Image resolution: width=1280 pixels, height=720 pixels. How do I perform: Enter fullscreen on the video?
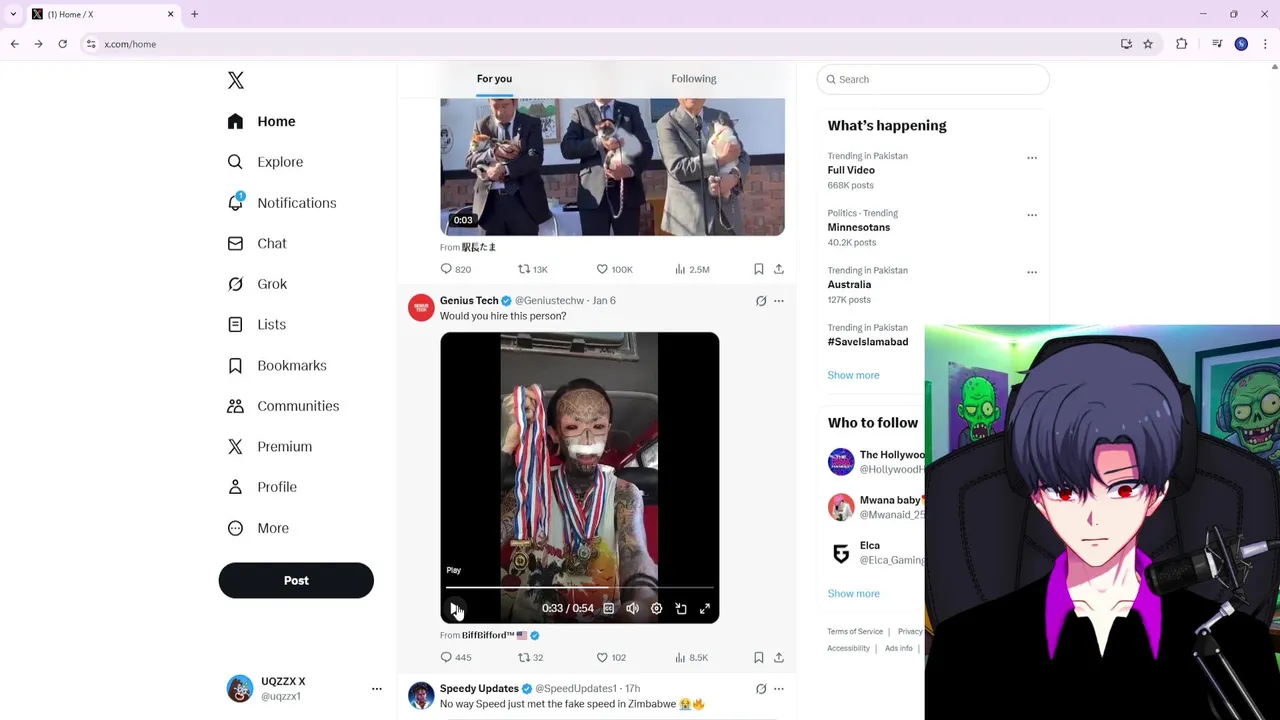[x=705, y=608]
